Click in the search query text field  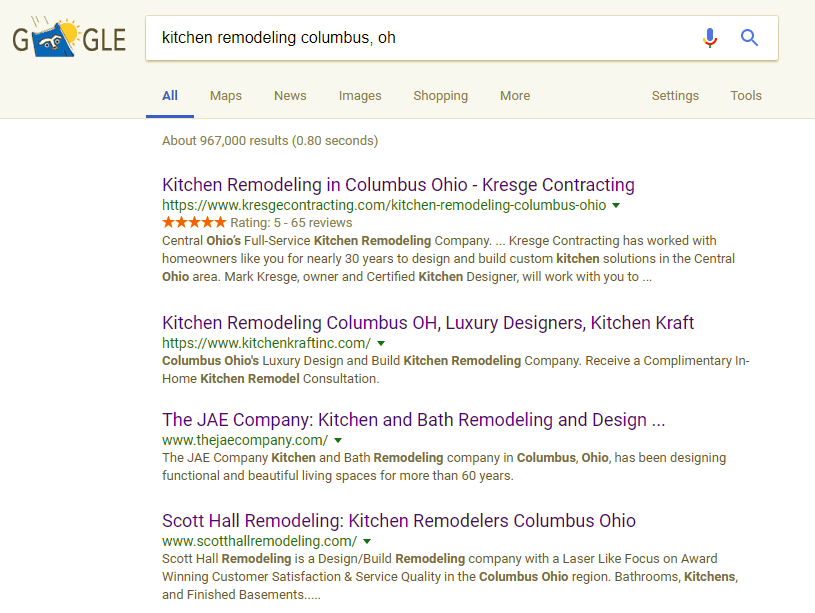coord(420,38)
